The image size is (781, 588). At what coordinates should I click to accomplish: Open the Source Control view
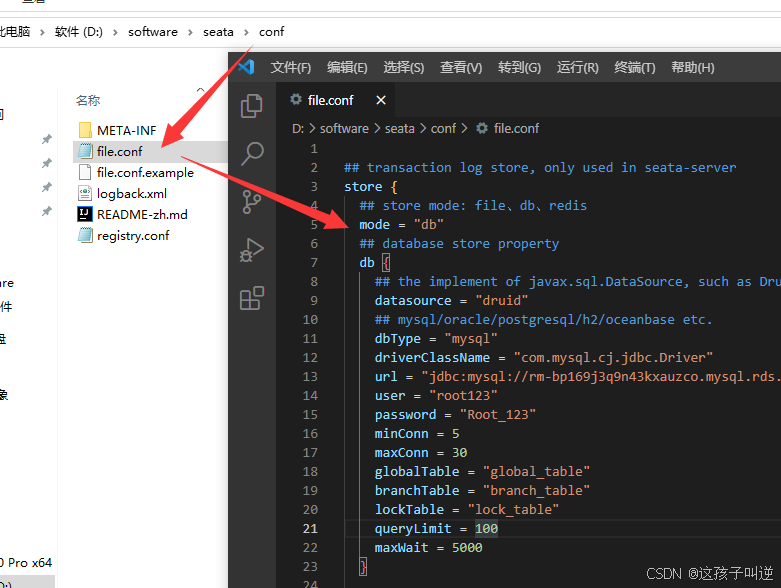pyautogui.click(x=252, y=202)
